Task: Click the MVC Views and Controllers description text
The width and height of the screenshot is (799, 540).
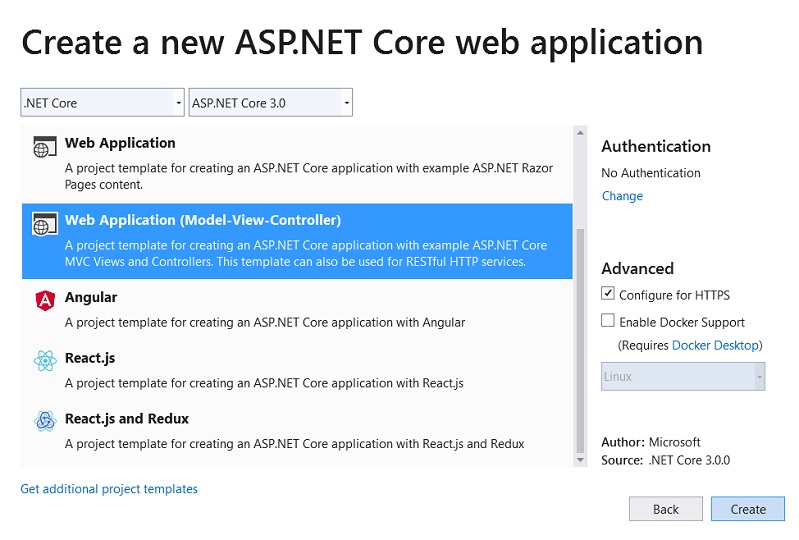Action: pyautogui.click(x=306, y=253)
